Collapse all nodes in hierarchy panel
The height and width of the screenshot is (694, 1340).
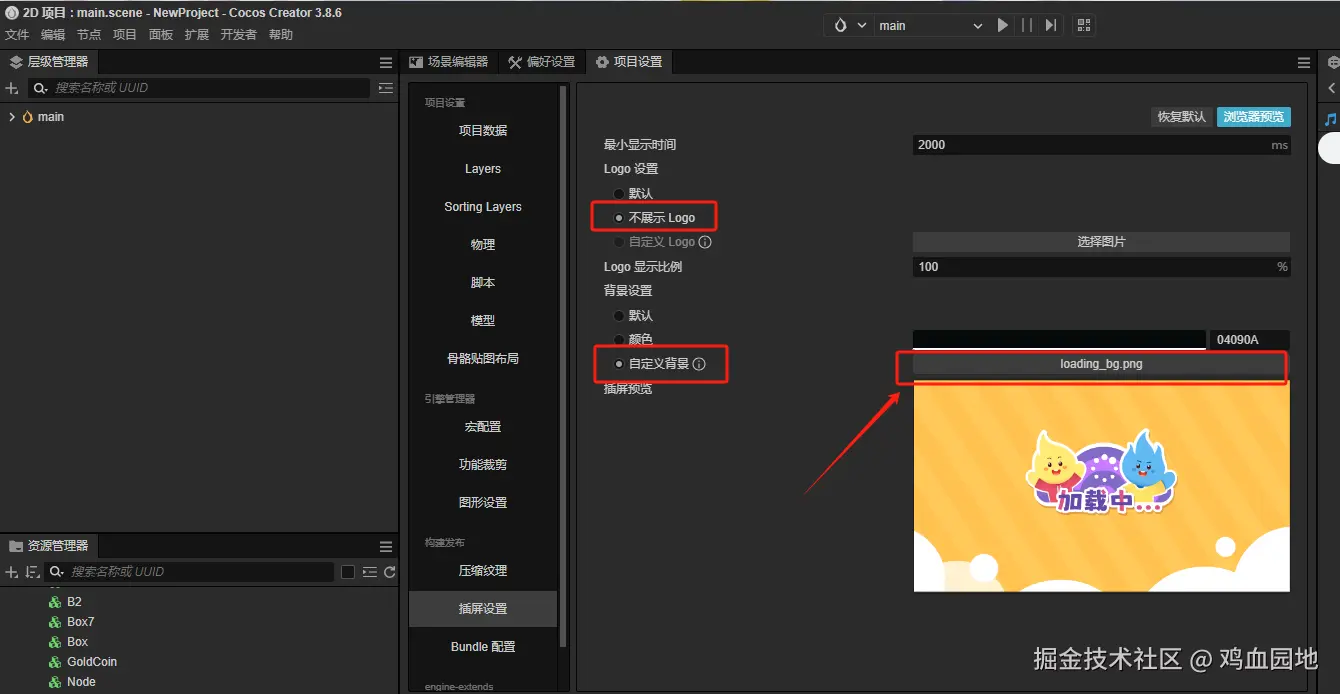click(386, 88)
